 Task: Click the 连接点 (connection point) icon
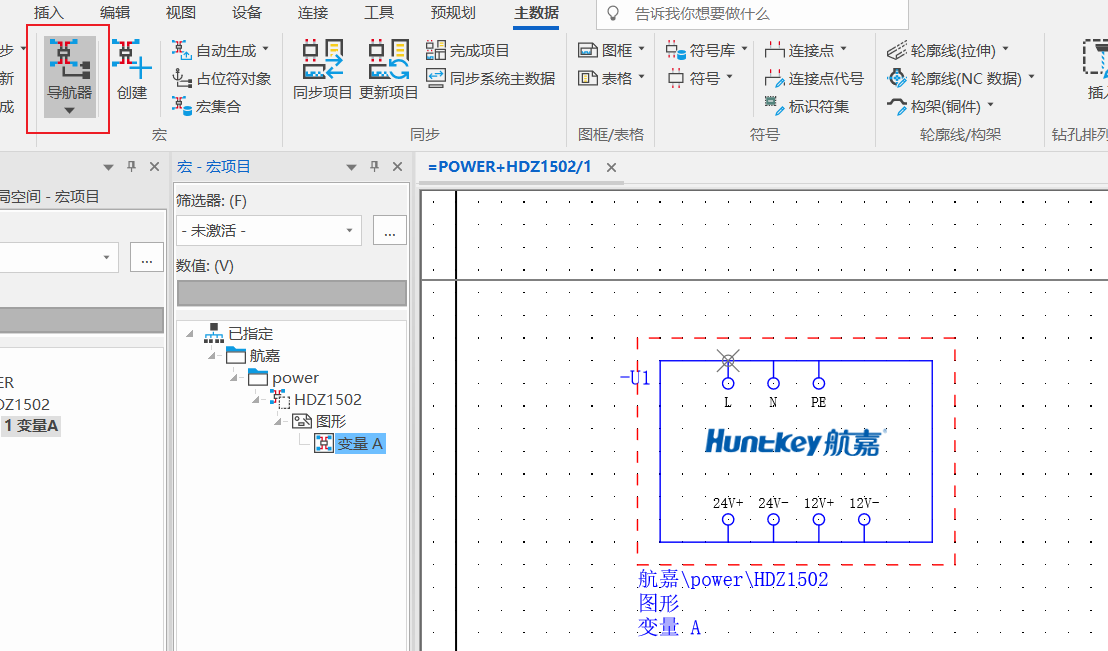(774, 50)
